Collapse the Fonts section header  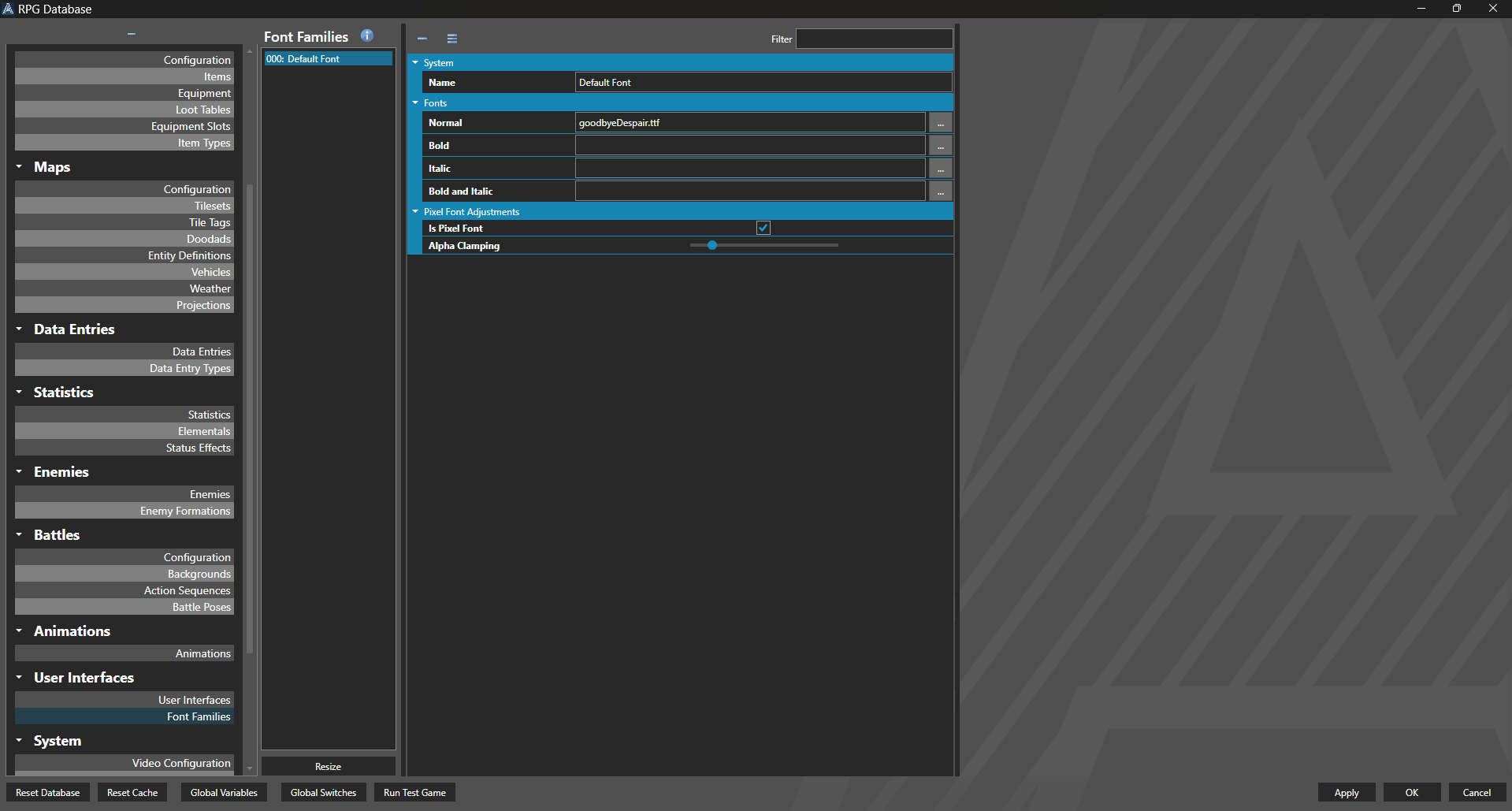pos(415,102)
